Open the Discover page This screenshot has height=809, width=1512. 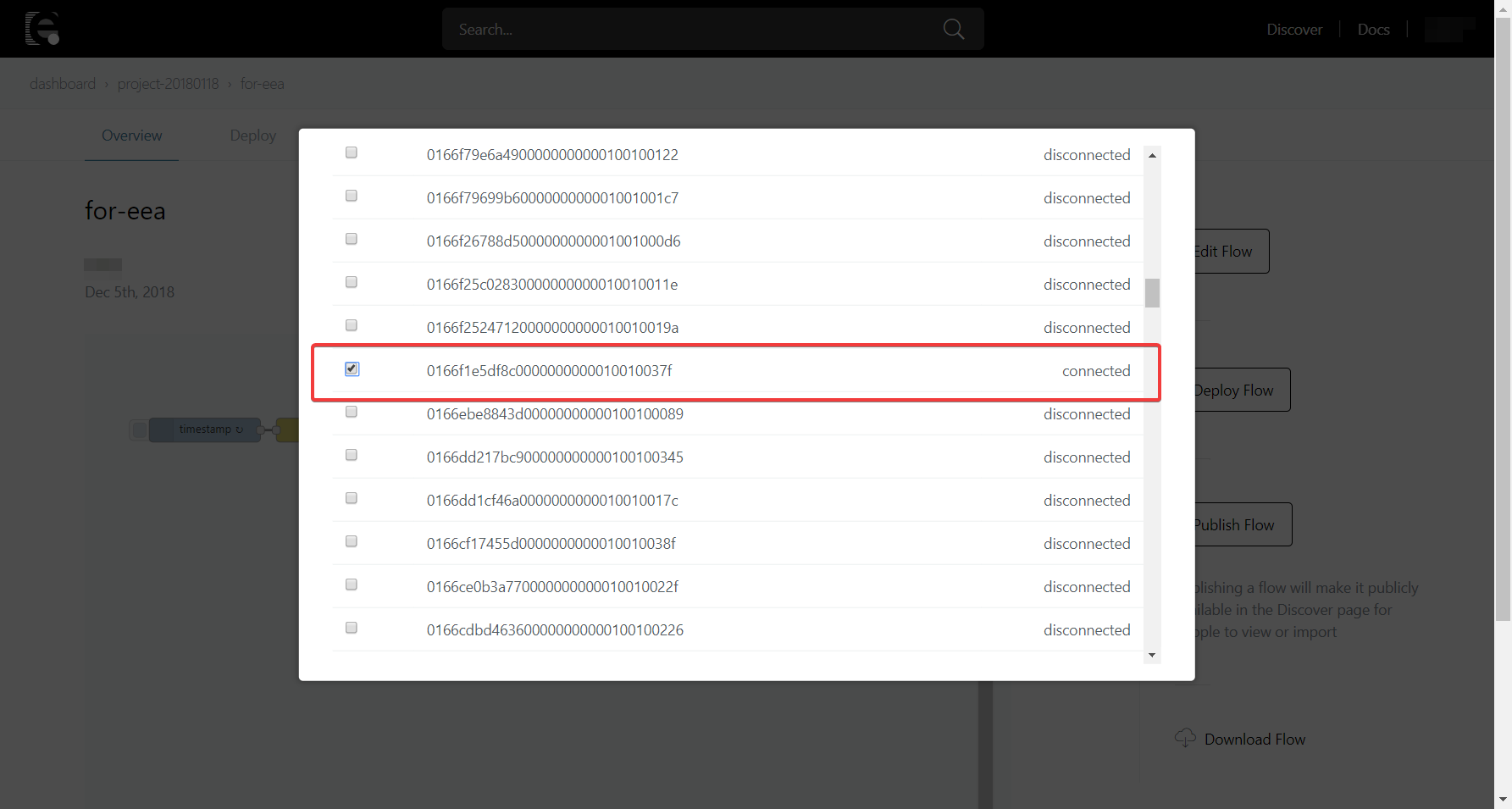1294,29
